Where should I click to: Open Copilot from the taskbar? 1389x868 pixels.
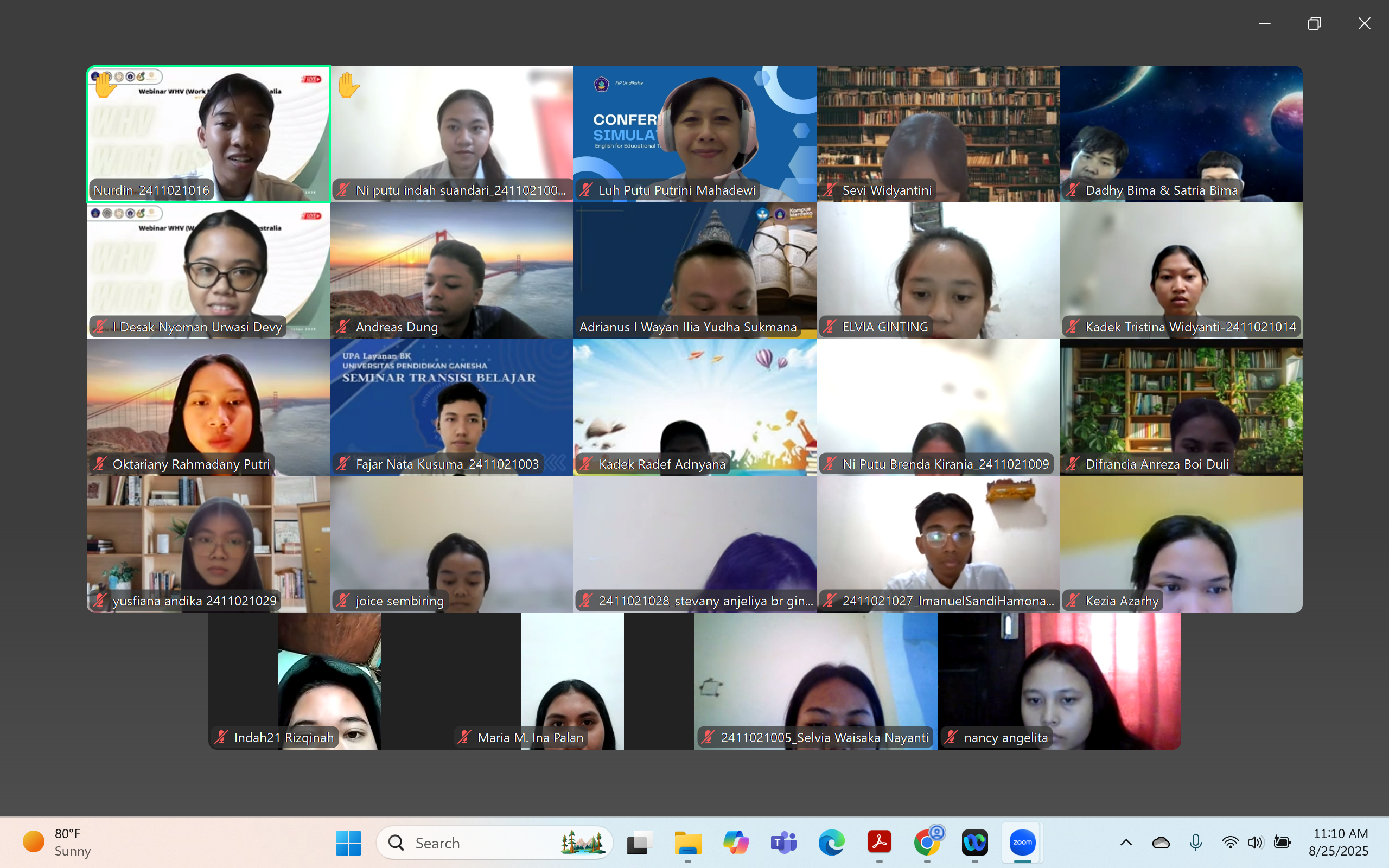[736, 842]
